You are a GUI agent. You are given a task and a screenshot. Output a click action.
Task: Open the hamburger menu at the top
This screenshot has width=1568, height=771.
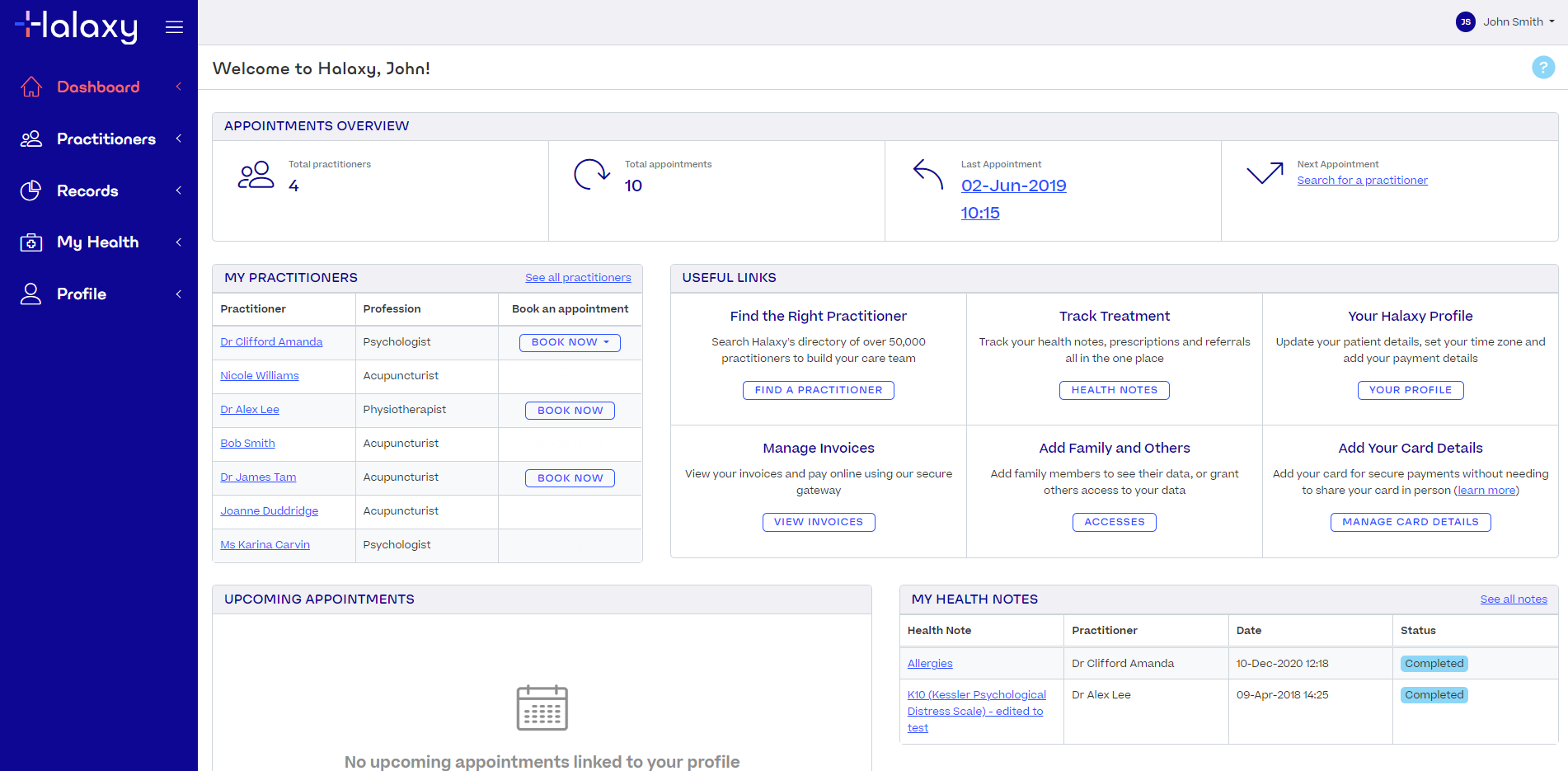tap(174, 26)
